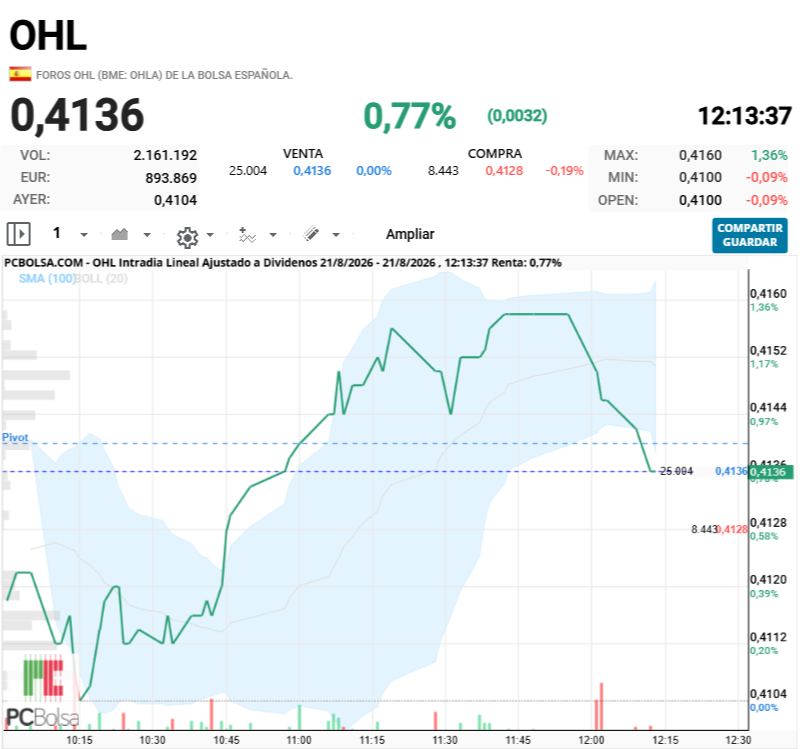Screen dimensions: 800x749
Task: Click the Ampliar button
Action: [x=410, y=234]
